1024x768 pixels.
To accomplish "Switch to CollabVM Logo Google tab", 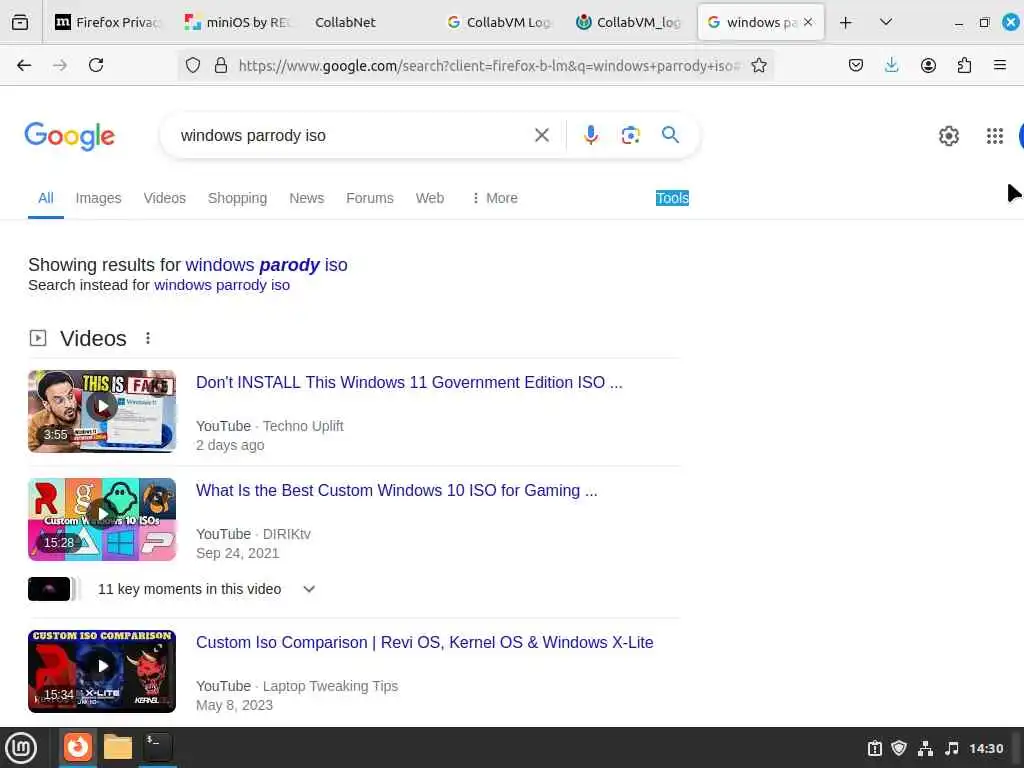I will [498, 22].
